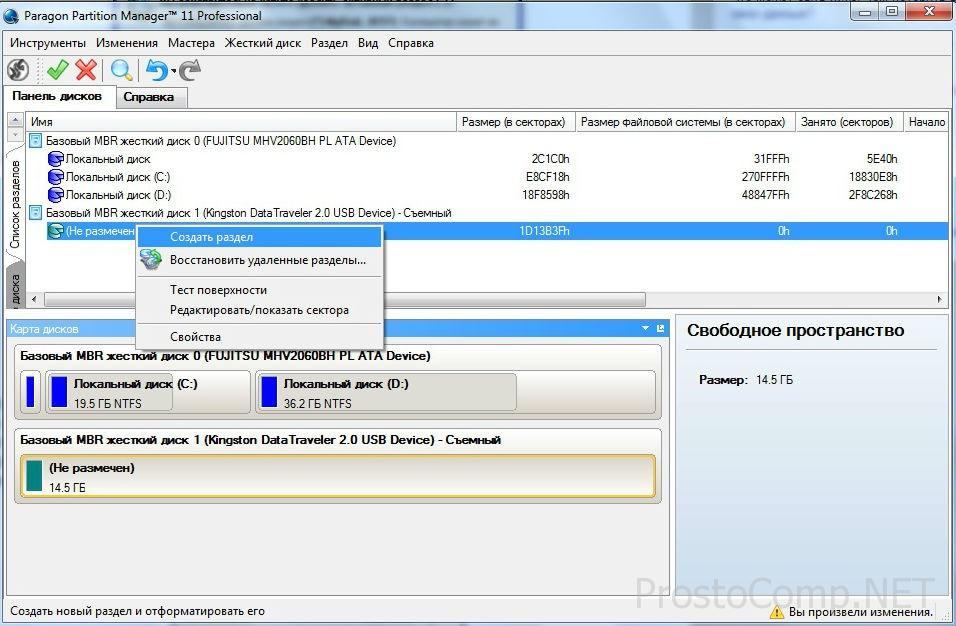Open the magnifier view changes icon

point(121,70)
